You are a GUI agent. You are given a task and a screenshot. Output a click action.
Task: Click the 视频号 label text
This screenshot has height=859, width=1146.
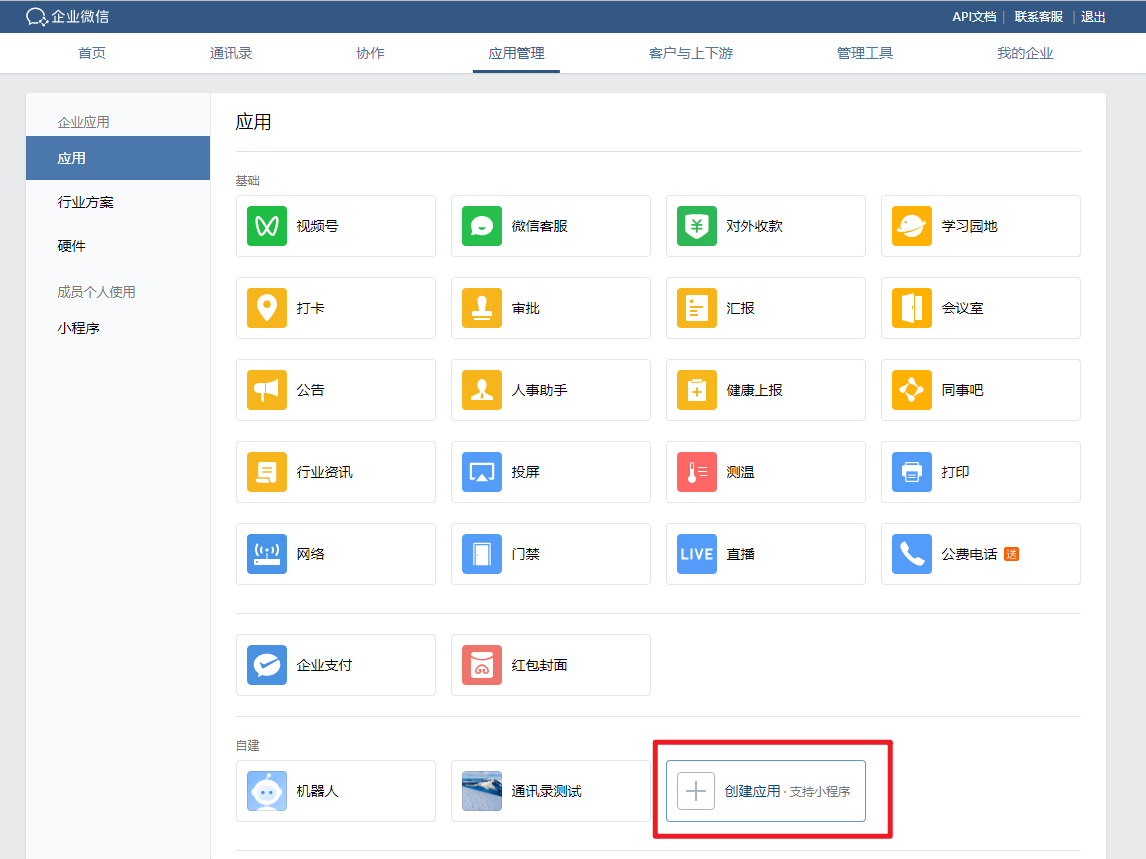click(317, 226)
